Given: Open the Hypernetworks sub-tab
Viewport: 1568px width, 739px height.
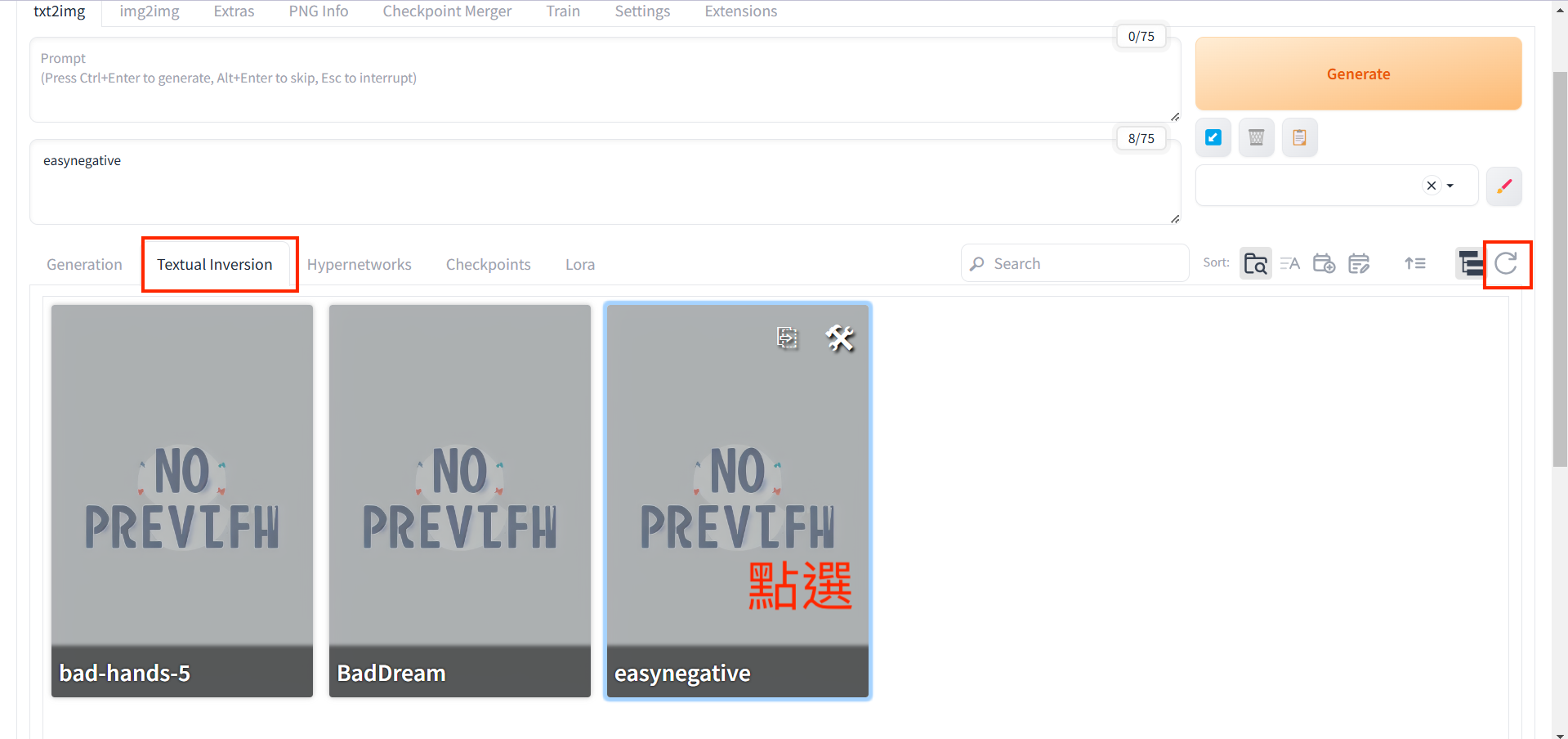Looking at the screenshot, I should point(360,264).
